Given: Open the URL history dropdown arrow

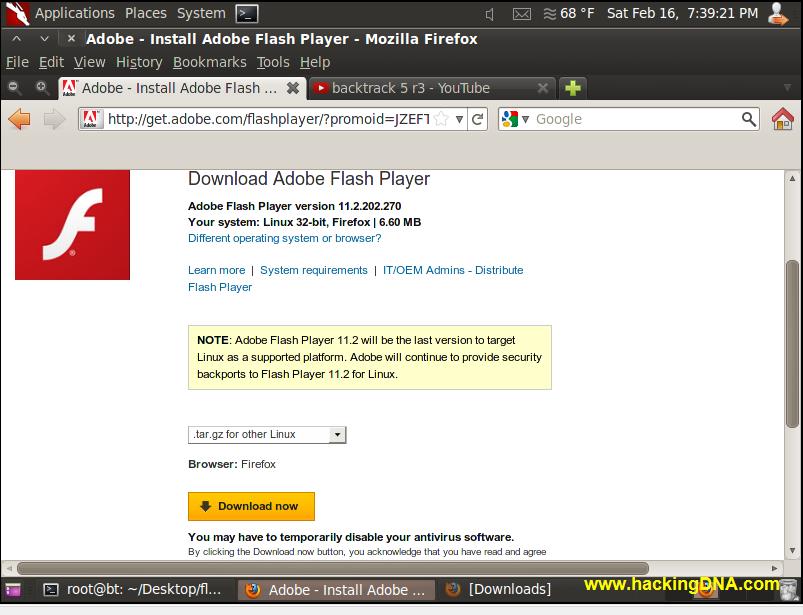Looking at the screenshot, I should tap(459, 119).
